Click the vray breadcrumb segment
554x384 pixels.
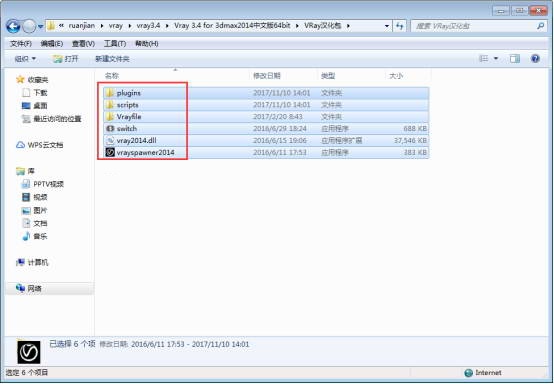pos(116,26)
